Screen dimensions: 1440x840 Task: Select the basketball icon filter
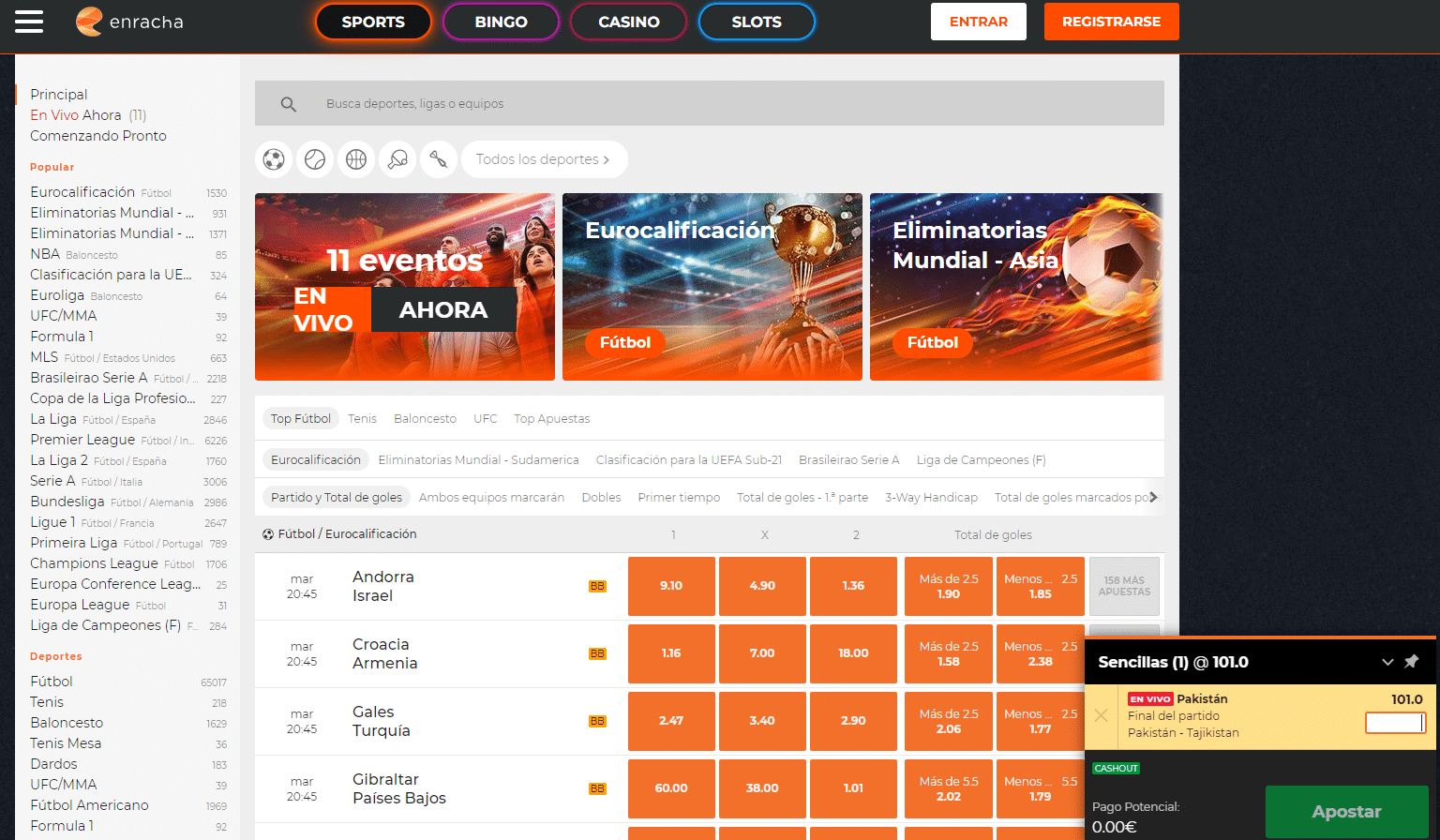[x=356, y=159]
